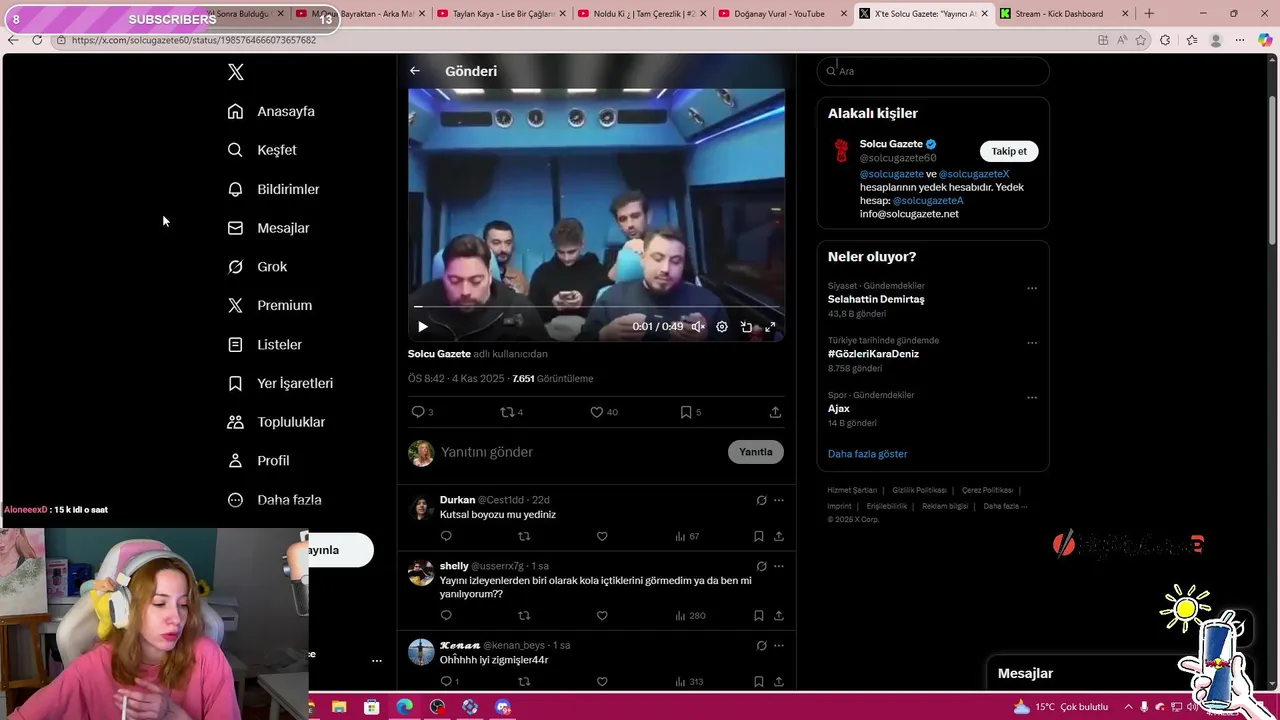Bookmark the post with 5 bookmarks
Screen dimensions: 1280x720
[x=690, y=412]
